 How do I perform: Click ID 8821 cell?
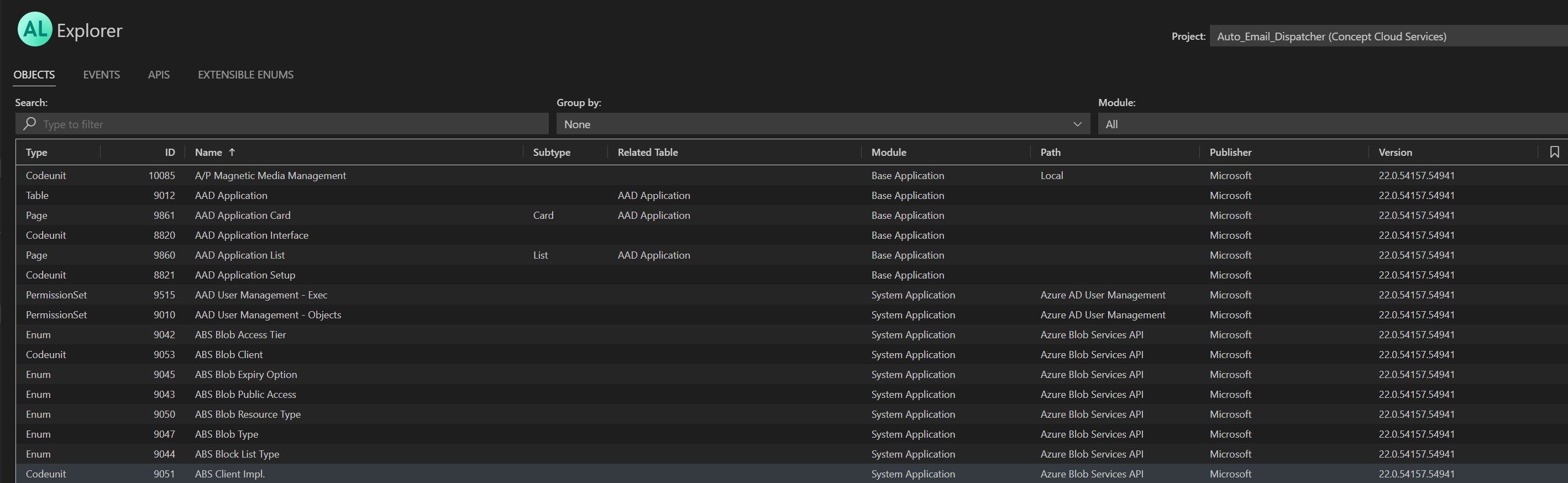[x=164, y=276]
